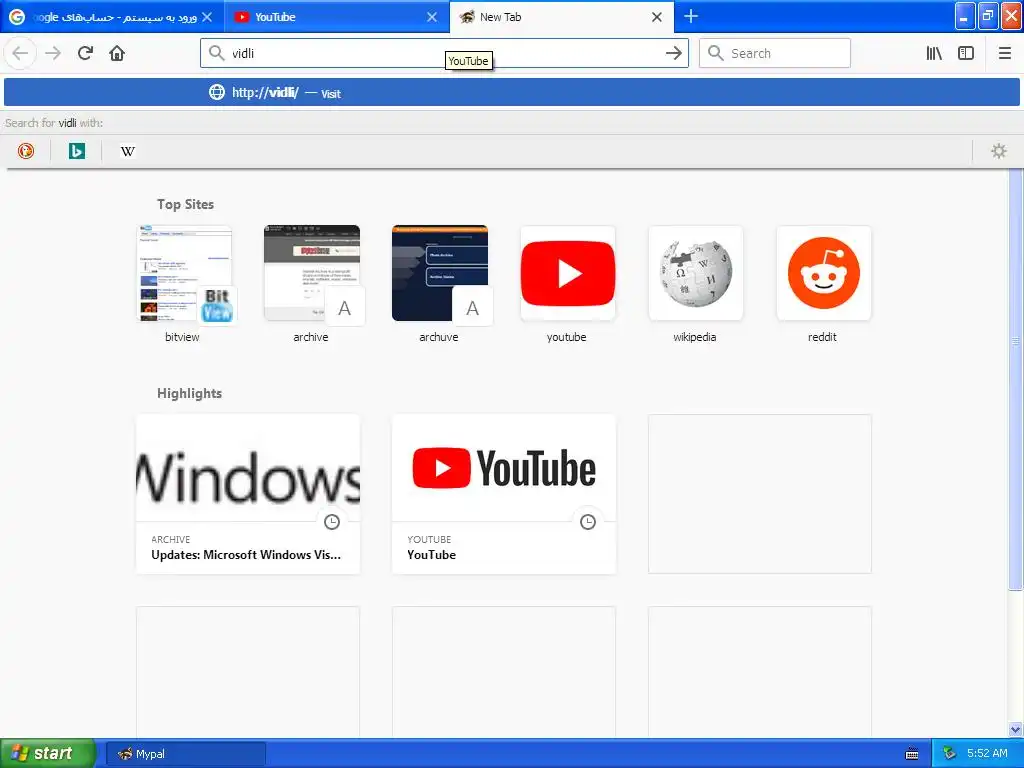Visit http://vidli/ suggestion
This screenshot has width=1024, height=768.
coord(511,92)
